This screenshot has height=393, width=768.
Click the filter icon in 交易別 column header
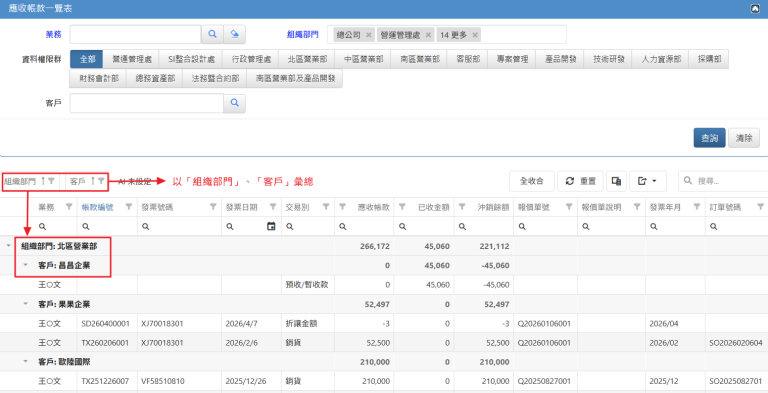[327, 207]
